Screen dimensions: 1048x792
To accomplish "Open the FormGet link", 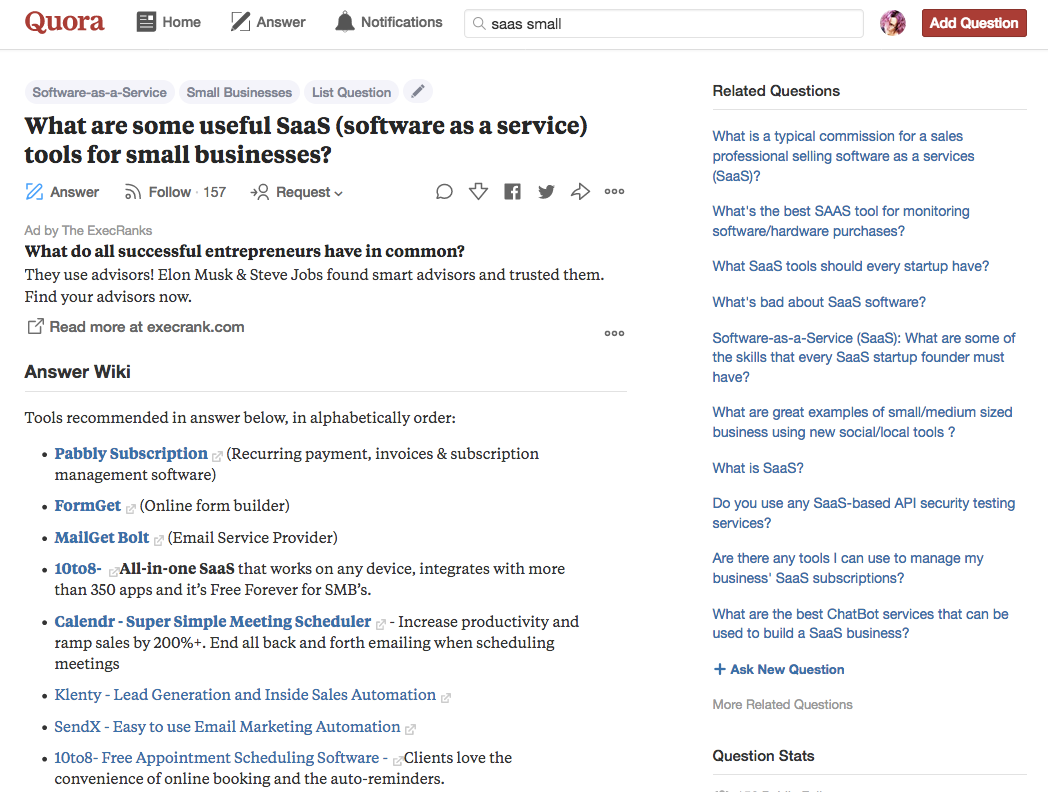I will pos(88,506).
